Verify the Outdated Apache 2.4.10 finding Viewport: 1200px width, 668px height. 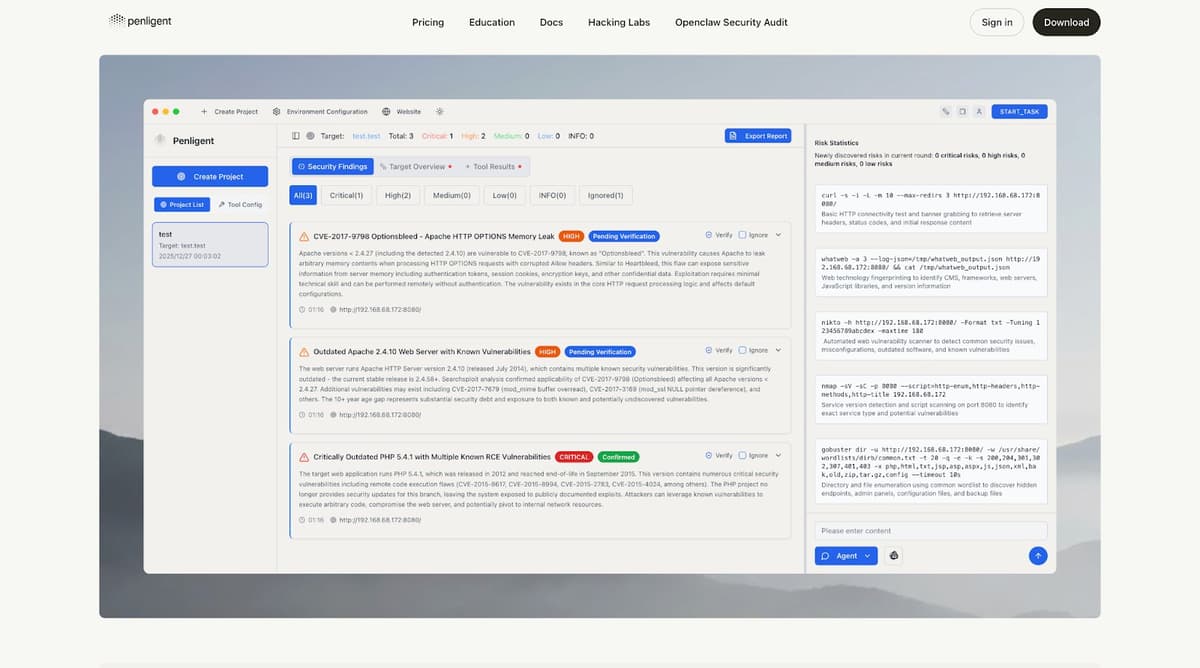point(719,351)
